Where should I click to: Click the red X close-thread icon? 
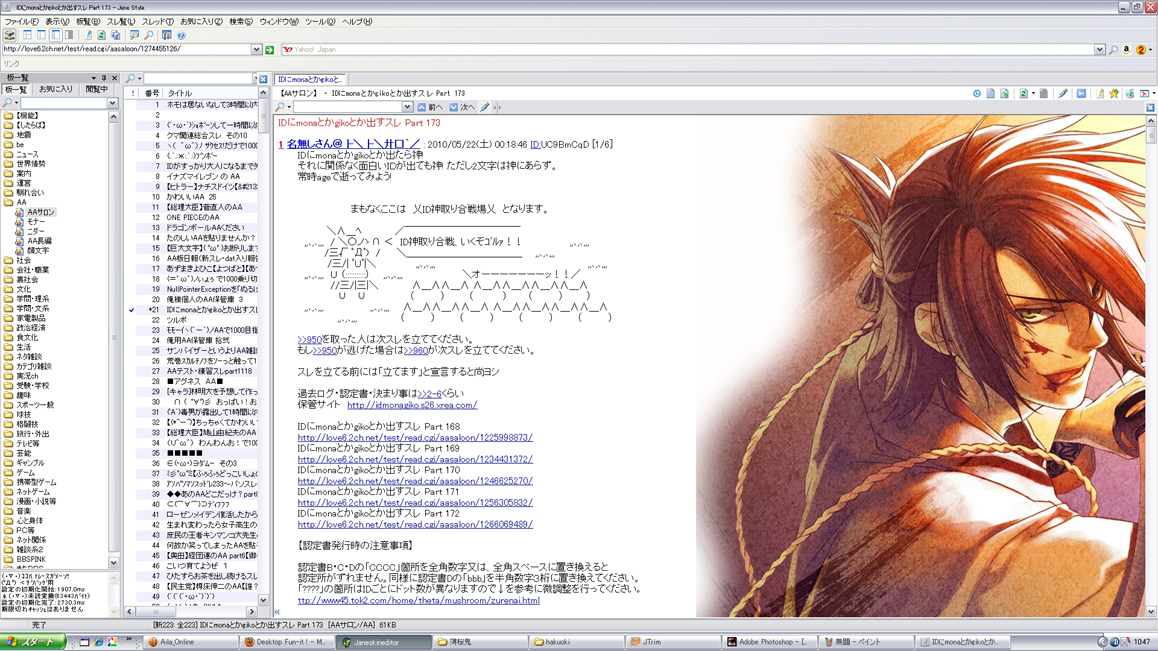1144,94
